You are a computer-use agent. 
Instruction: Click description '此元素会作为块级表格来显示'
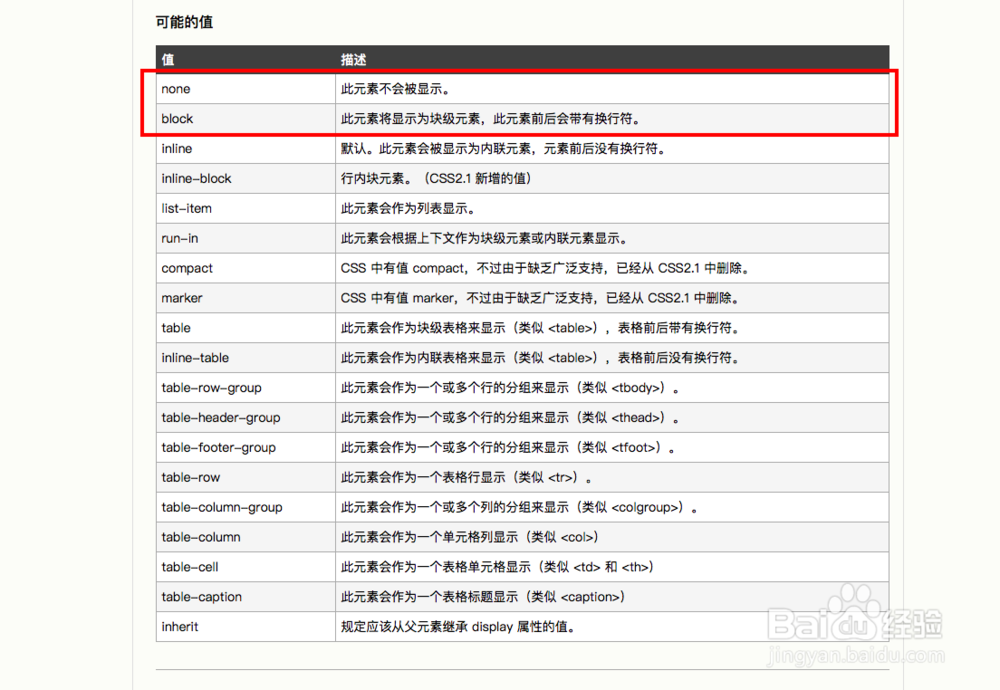(540, 328)
